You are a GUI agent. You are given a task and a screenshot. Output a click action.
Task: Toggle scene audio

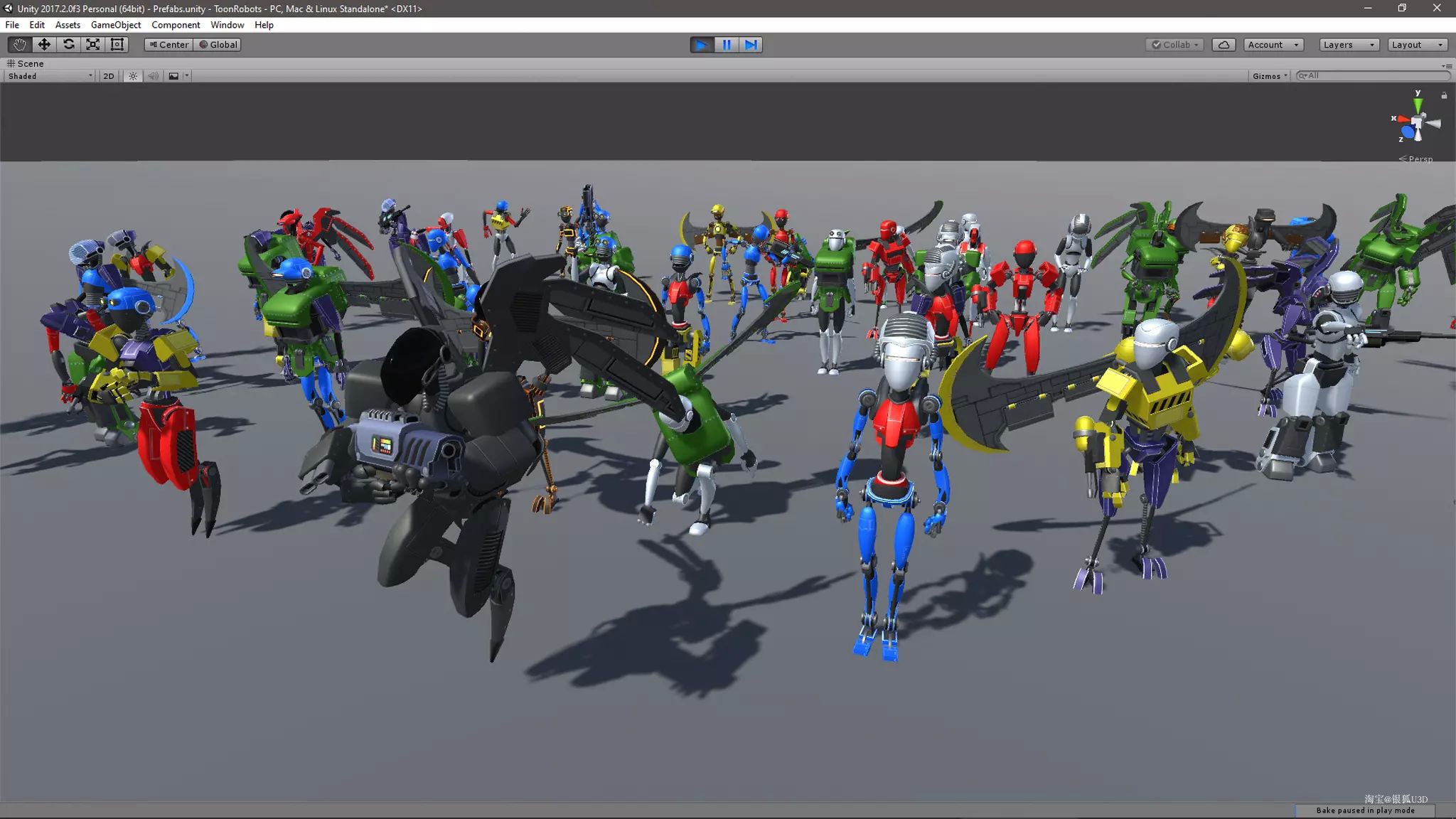[153, 76]
